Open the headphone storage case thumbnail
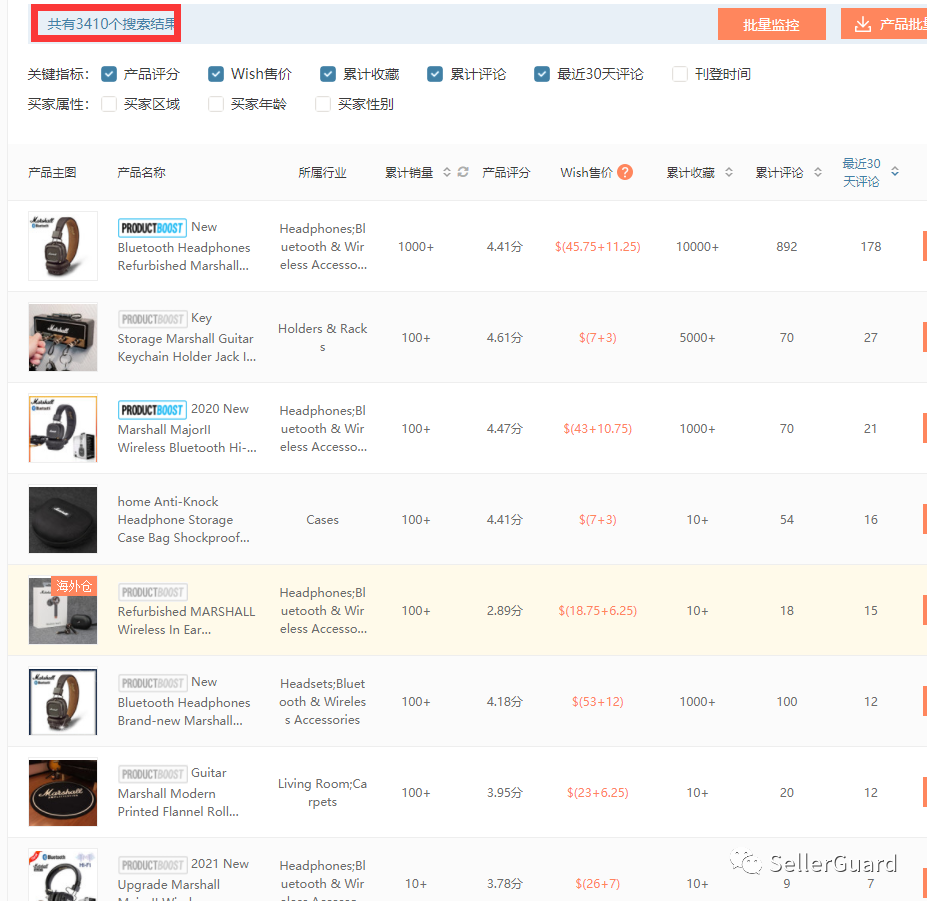This screenshot has height=901, width=927. point(63,520)
